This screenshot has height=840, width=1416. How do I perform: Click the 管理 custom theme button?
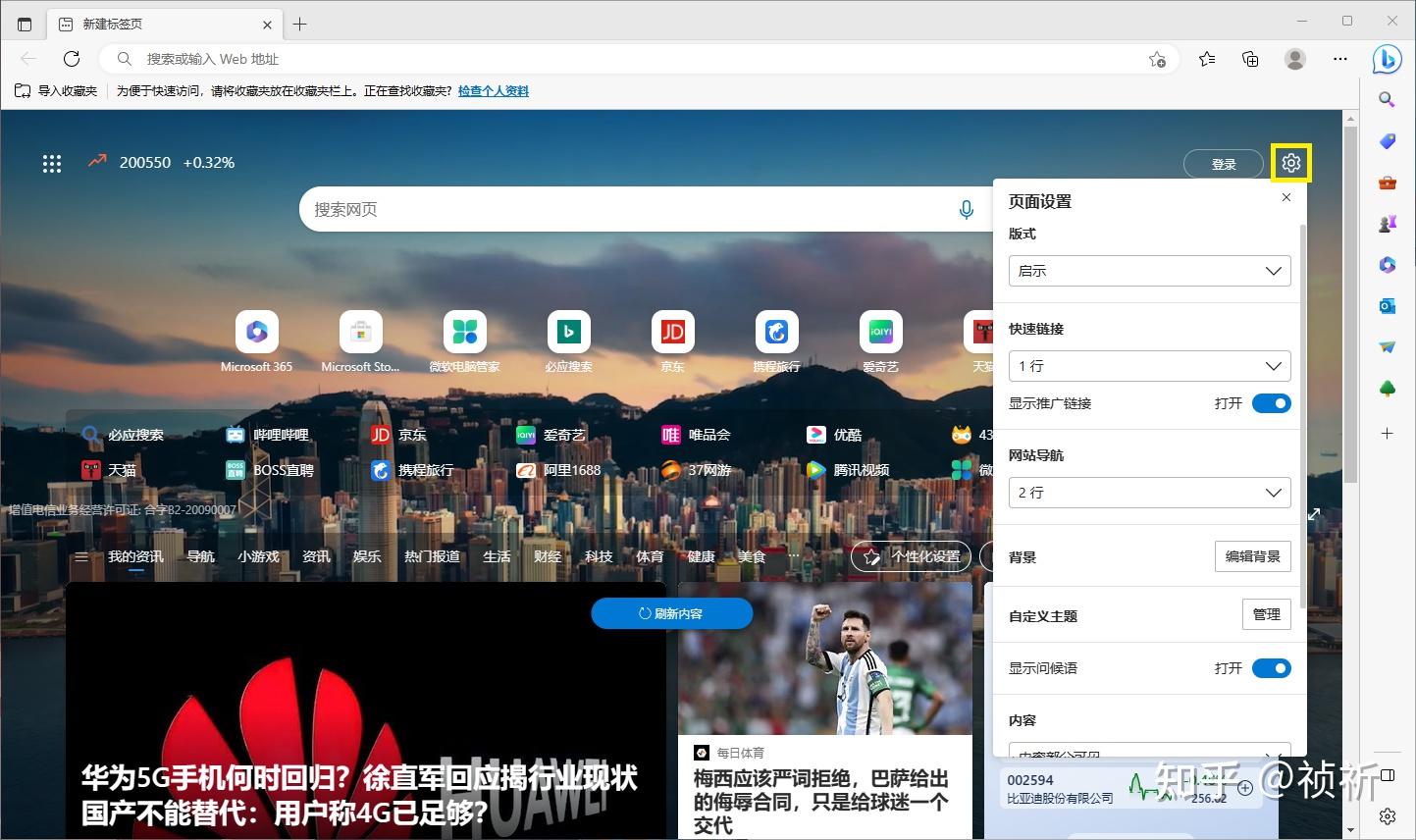1267,614
